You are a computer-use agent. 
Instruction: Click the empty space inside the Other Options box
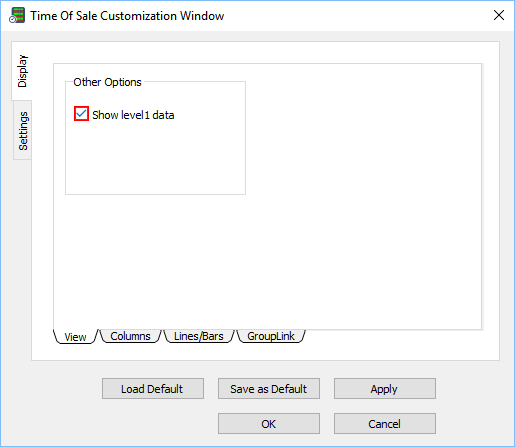[x=155, y=157]
